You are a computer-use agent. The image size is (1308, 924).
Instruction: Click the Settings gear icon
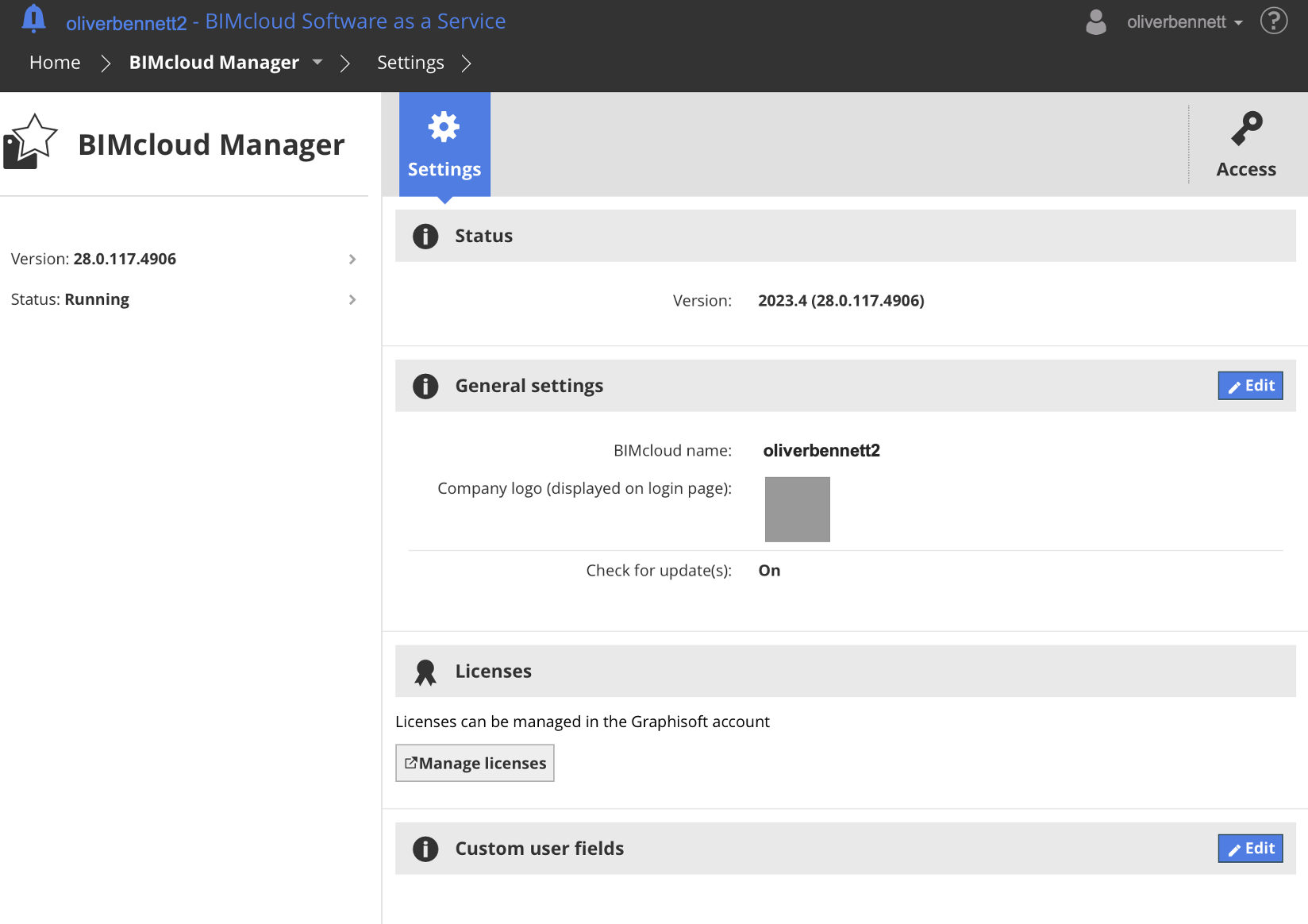[444, 127]
